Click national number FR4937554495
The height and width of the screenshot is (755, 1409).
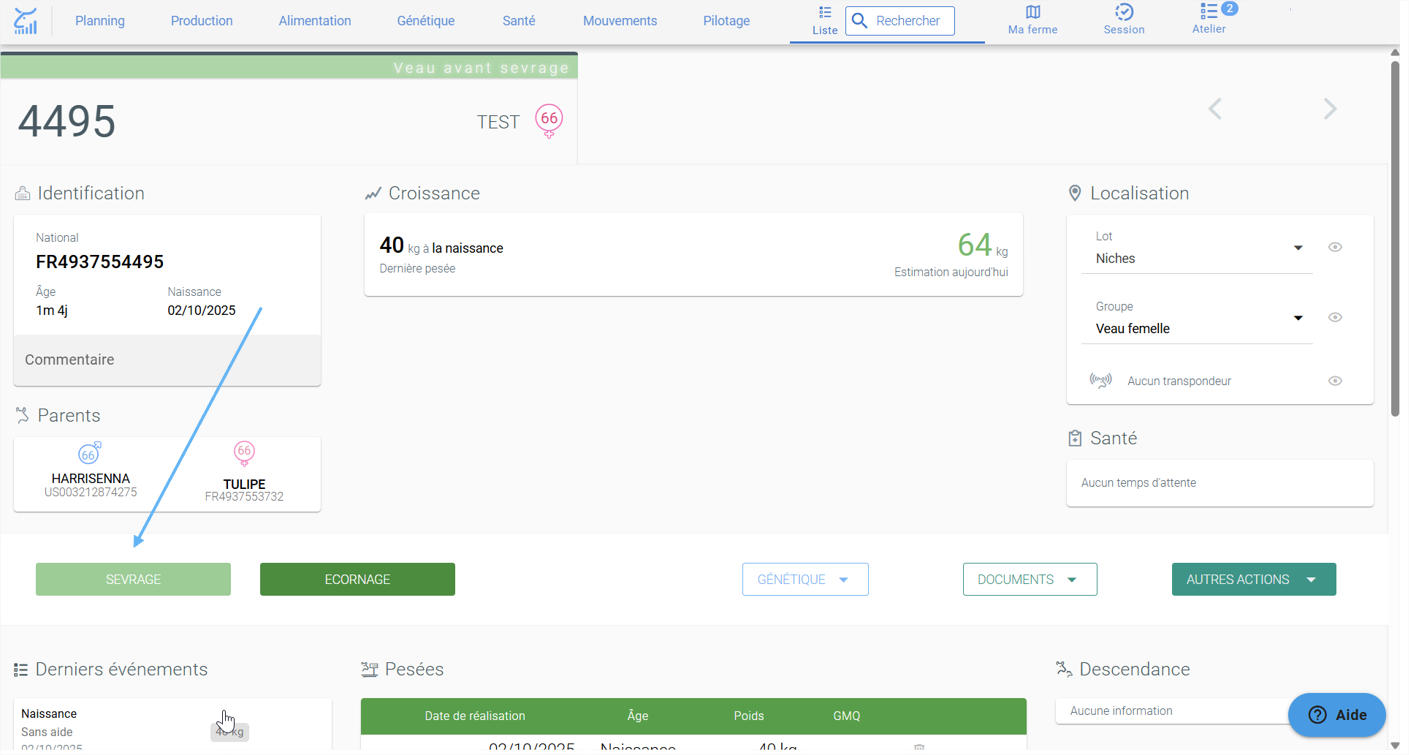[100, 262]
